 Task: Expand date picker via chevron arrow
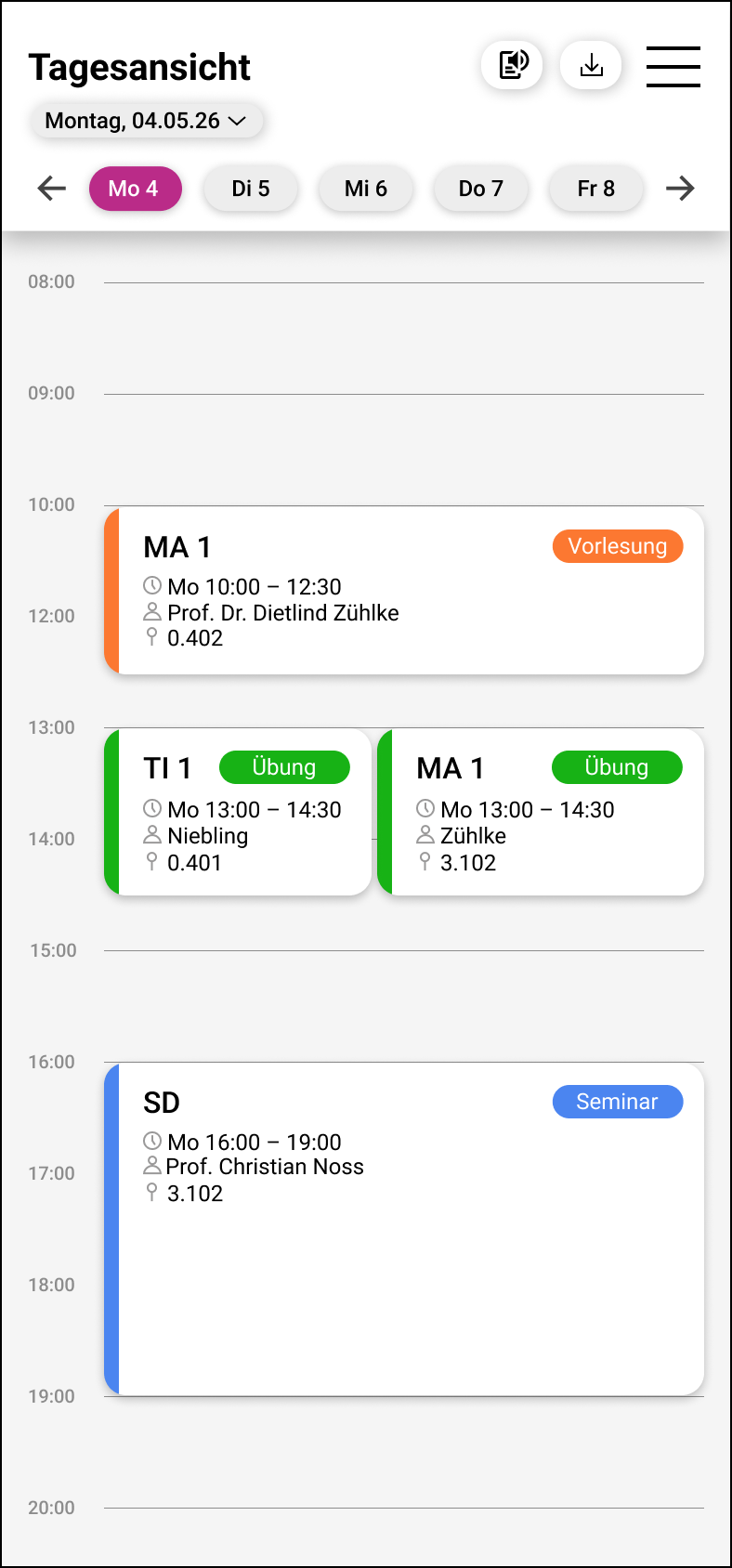pos(237,121)
